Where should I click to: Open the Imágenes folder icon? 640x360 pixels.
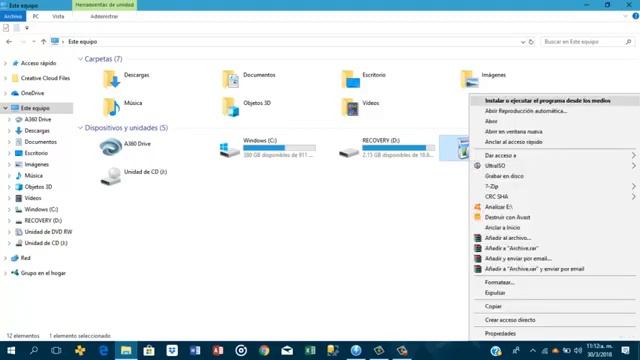click(x=469, y=79)
